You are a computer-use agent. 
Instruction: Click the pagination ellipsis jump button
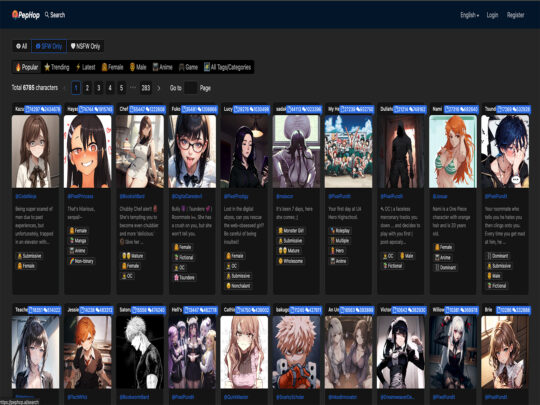click(x=133, y=88)
